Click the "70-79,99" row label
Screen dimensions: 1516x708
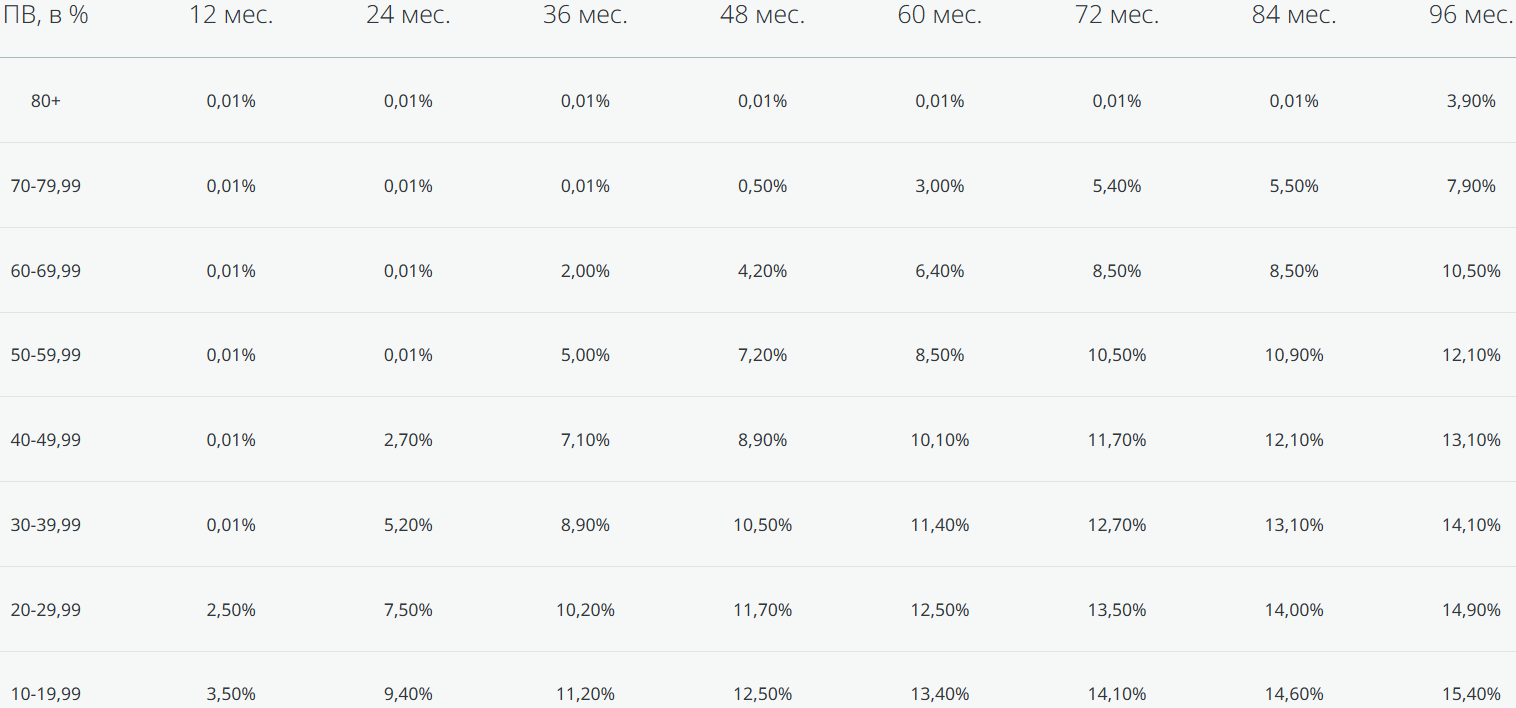click(x=46, y=186)
